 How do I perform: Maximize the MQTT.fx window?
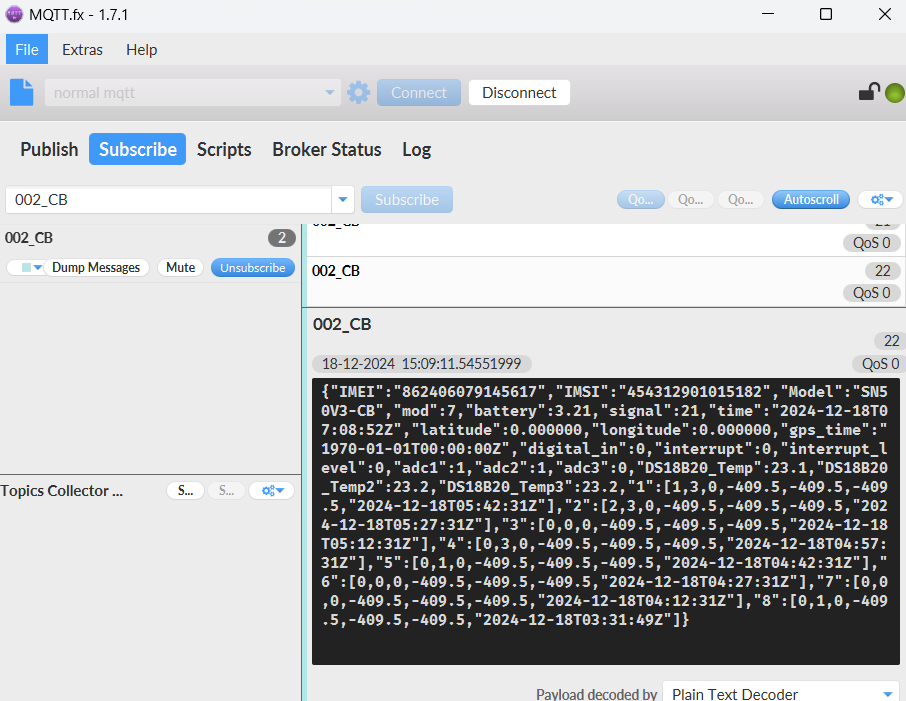coord(826,14)
